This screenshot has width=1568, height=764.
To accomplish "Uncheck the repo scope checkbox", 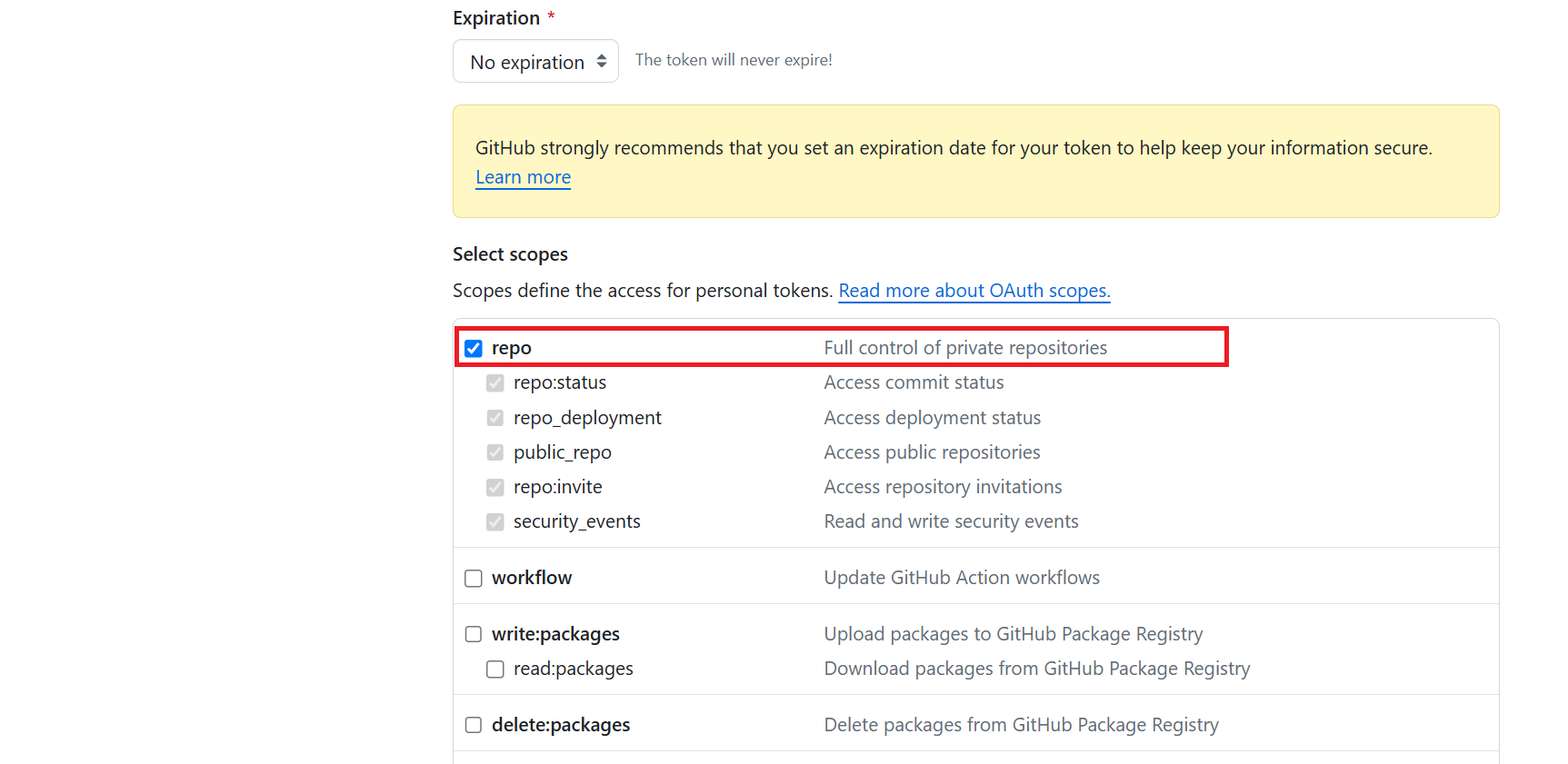I will [474, 349].
